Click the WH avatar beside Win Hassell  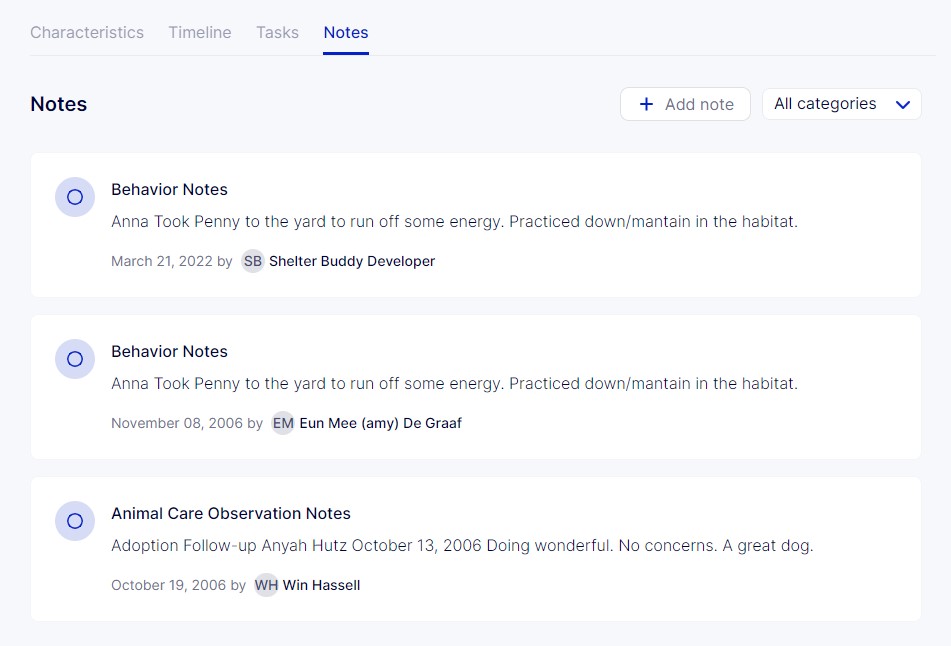[266, 585]
